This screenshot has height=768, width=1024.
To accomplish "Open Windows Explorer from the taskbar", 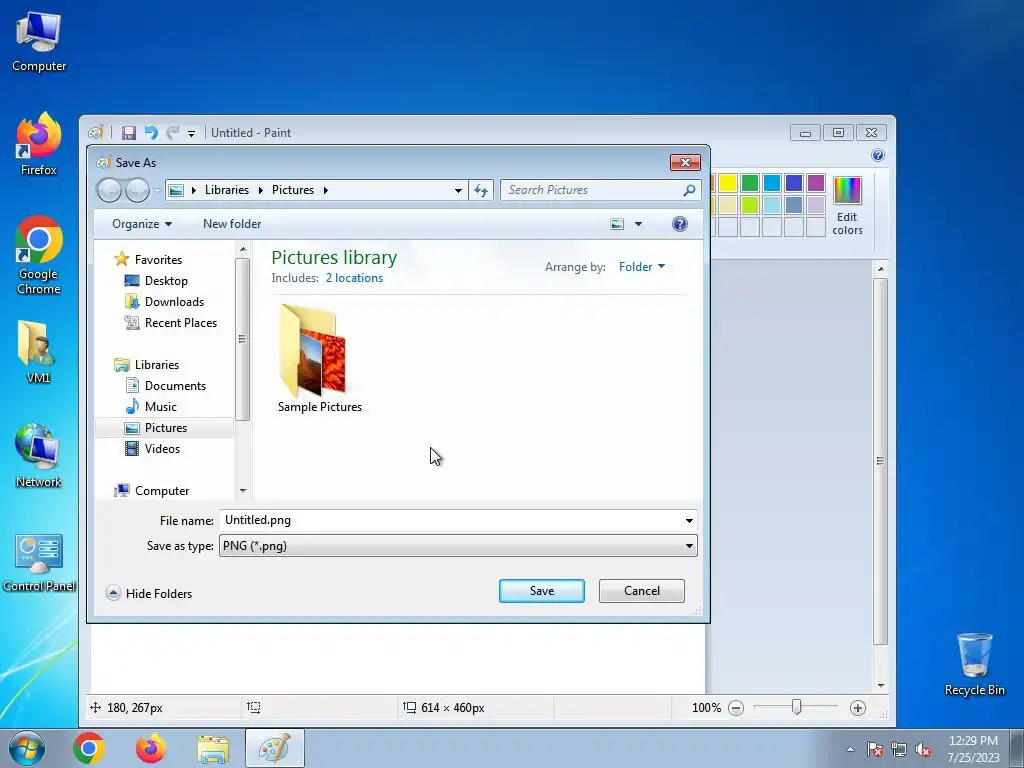I will point(213,748).
